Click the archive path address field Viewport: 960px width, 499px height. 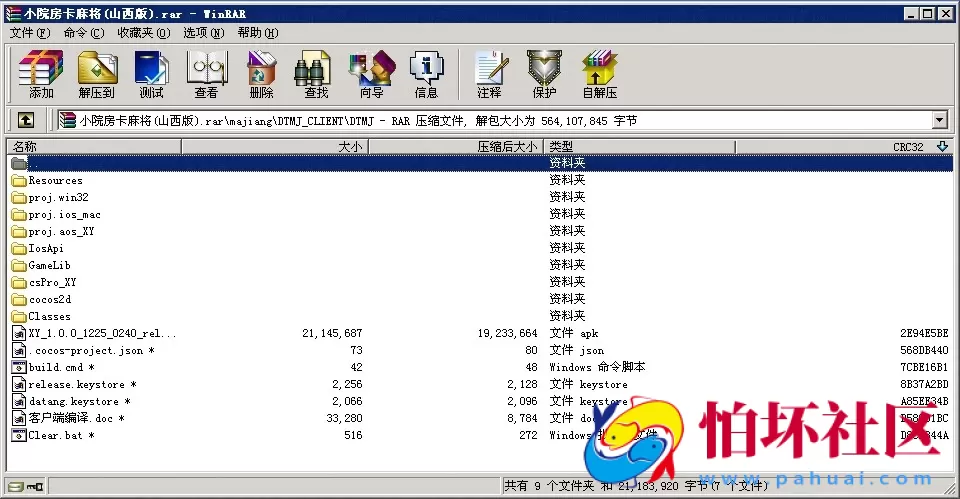(502, 121)
